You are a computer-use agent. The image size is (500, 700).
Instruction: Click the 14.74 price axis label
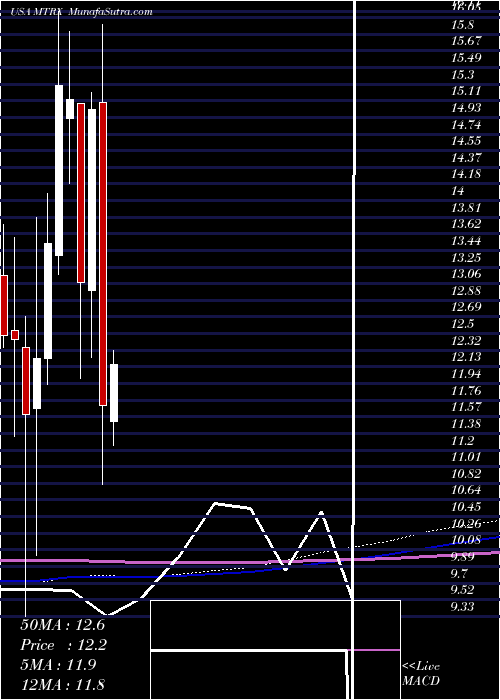pyautogui.click(x=466, y=124)
